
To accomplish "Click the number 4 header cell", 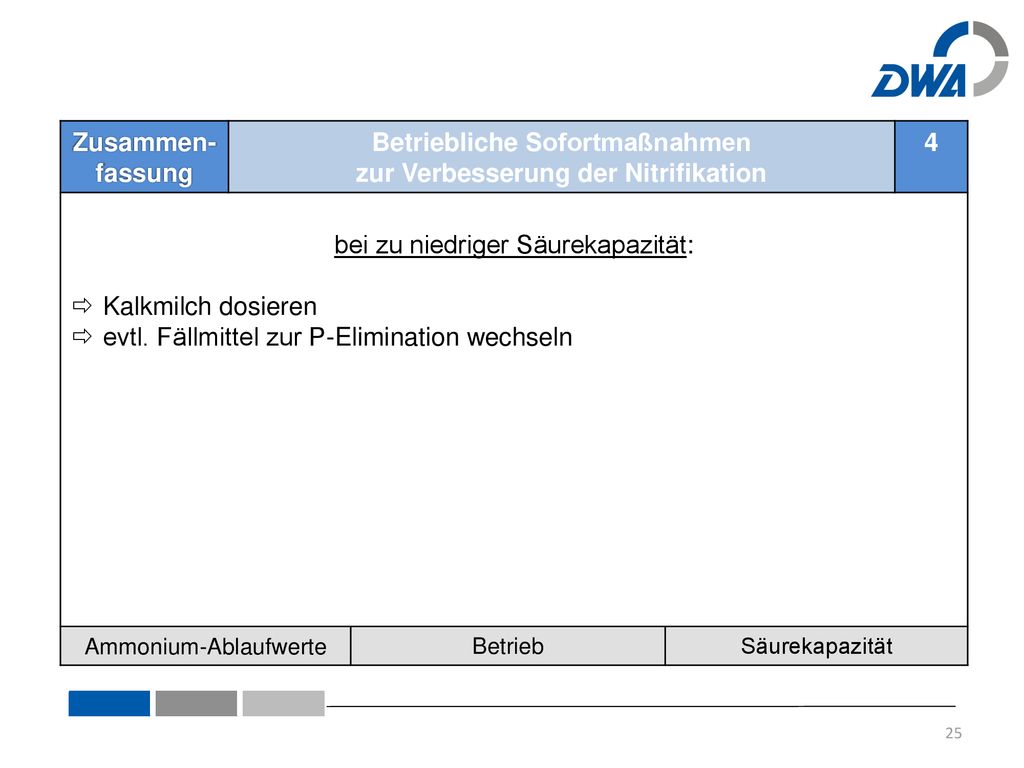I will 931,157.
